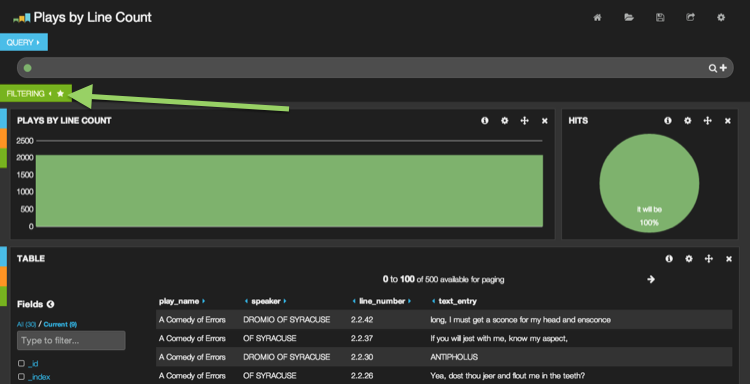This screenshot has height=384, width=750.
Task: Check the _index field checkbox
Action: tap(21, 377)
